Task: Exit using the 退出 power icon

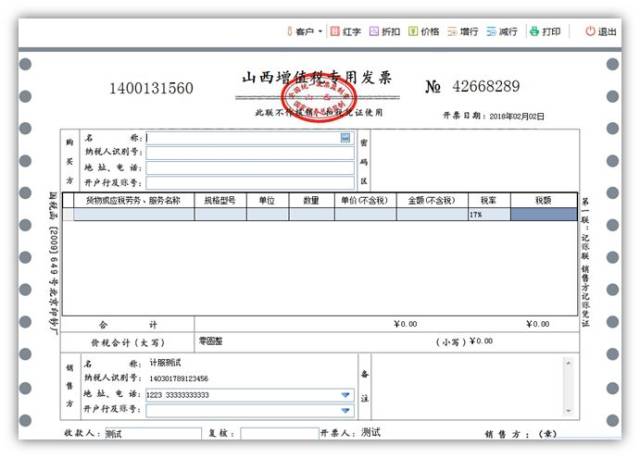Action: click(600, 32)
